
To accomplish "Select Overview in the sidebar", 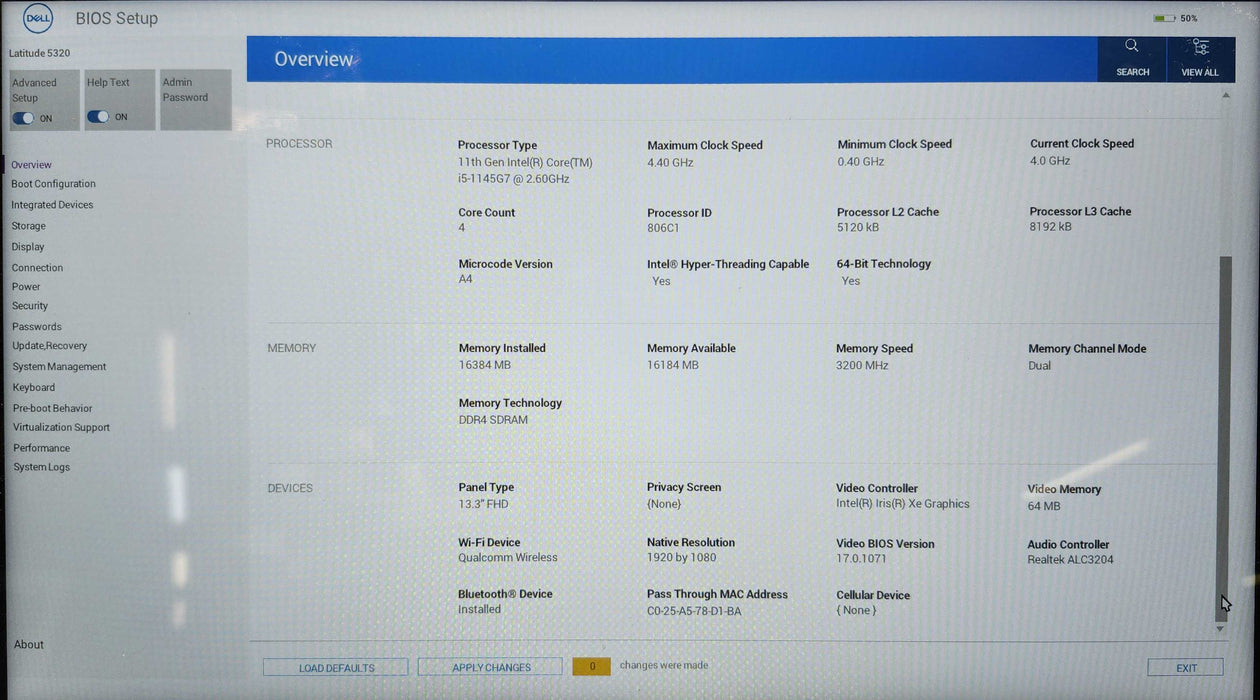I will tap(32, 165).
